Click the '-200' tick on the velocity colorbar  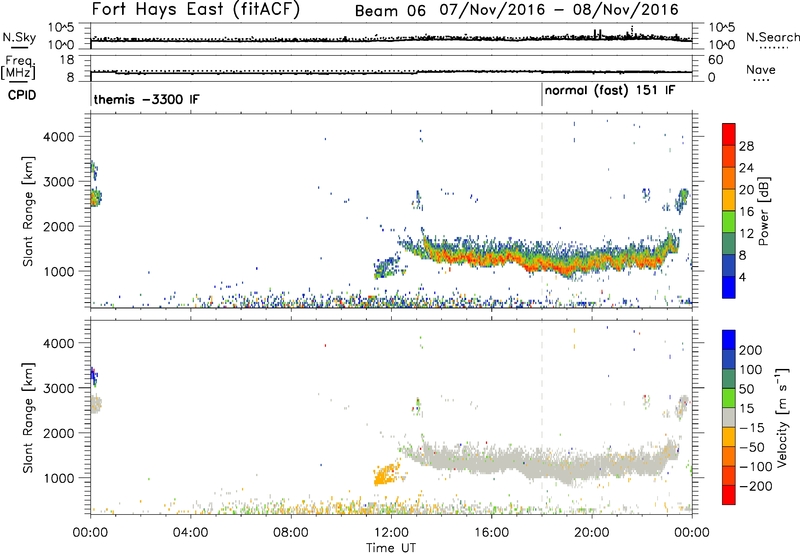tap(756, 486)
